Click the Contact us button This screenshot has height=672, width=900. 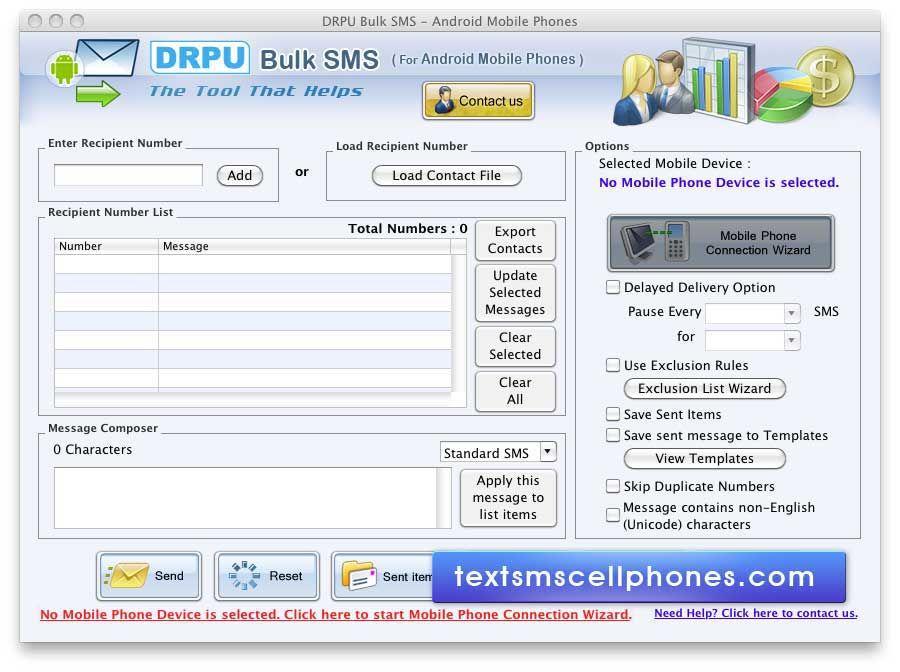tap(478, 100)
